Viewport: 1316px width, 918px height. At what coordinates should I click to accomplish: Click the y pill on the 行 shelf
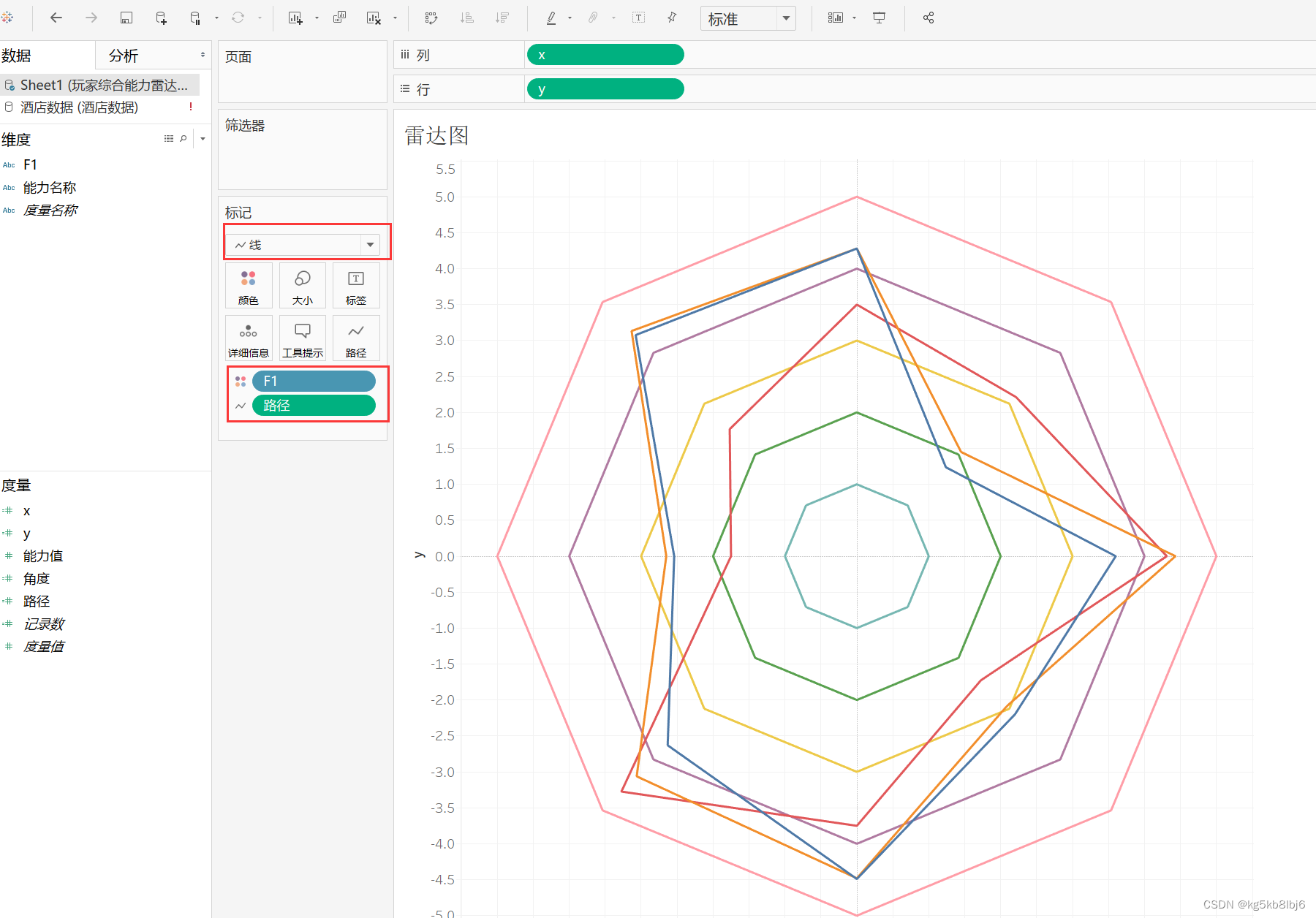click(x=605, y=89)
